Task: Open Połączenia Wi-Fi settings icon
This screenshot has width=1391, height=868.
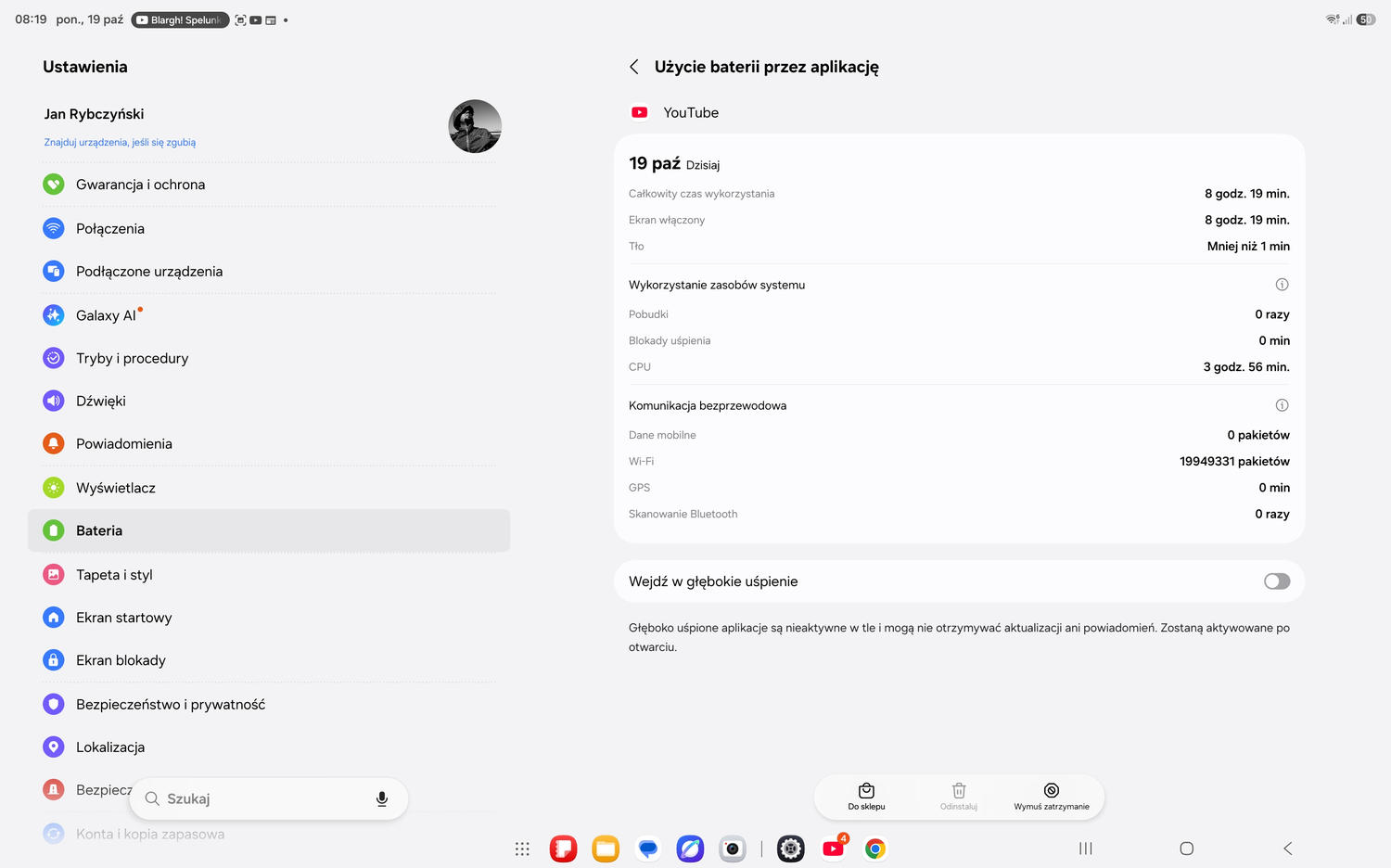Action: [x=54, y=228]
